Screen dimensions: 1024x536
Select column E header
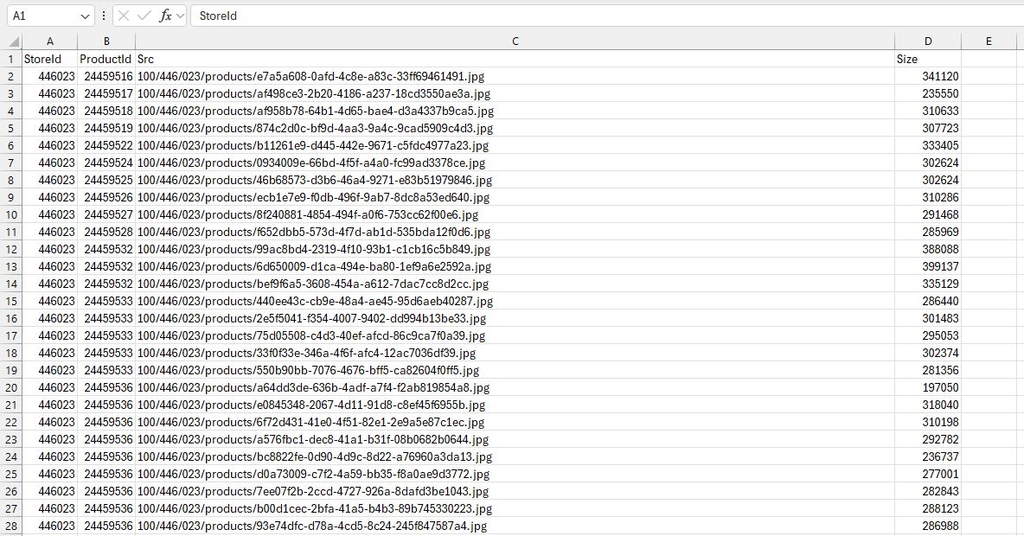tap(988, 41)
